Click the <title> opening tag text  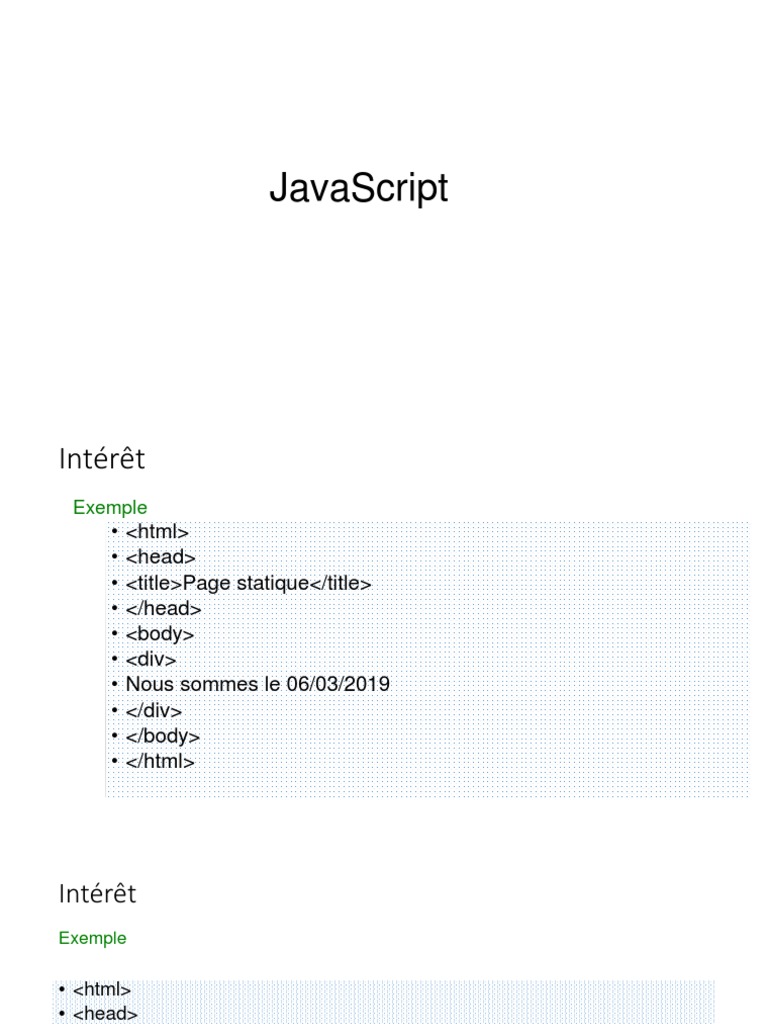coord(154,583)
